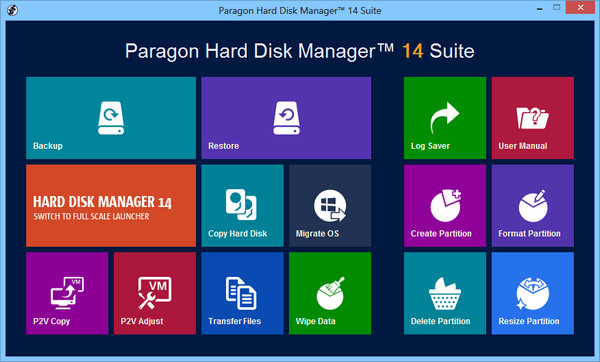Open the Wipe Data tile

(x=330, y=293)
